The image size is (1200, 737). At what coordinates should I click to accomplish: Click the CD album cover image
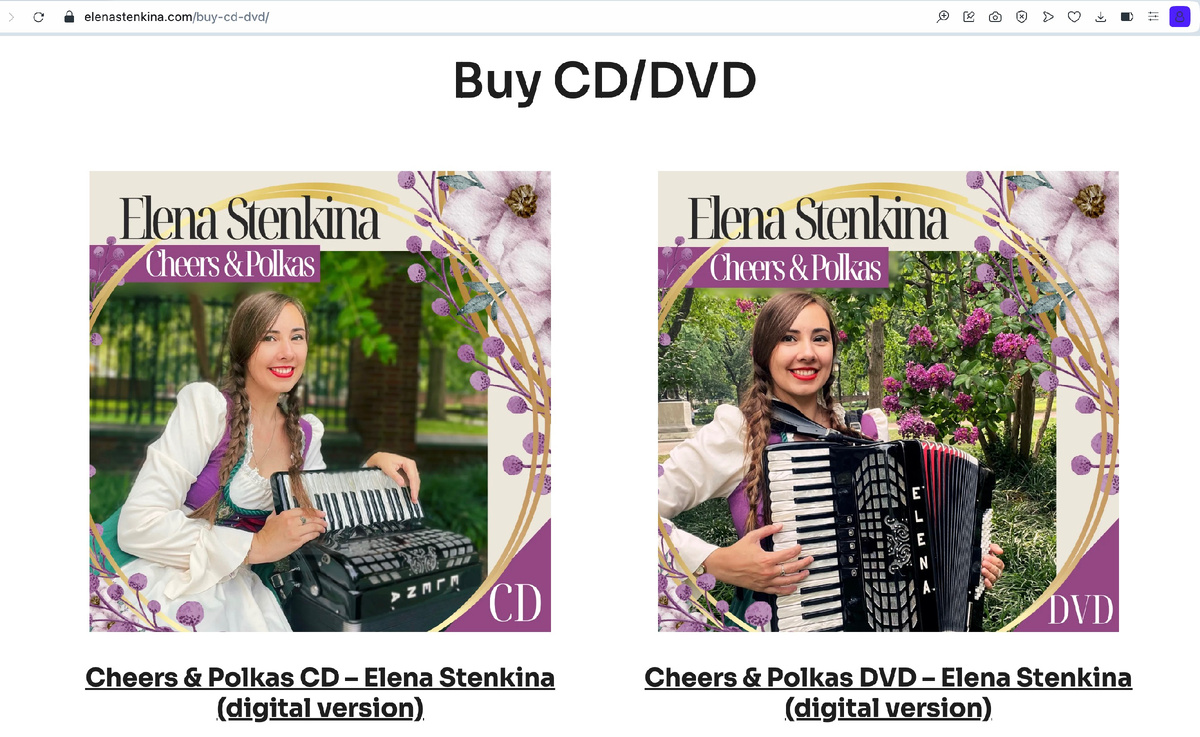coord(320,401)
